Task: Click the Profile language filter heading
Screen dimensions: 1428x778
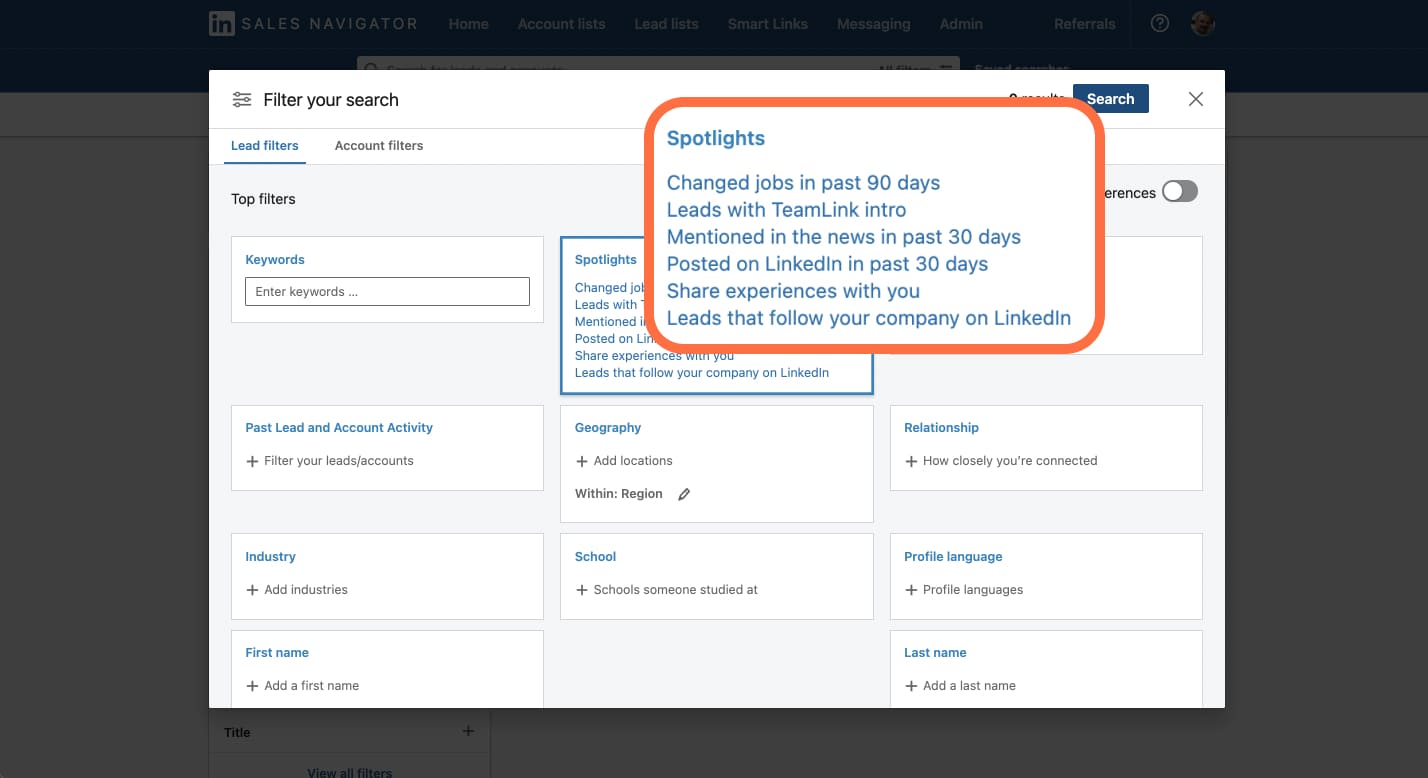Action: tap(953, 557)
